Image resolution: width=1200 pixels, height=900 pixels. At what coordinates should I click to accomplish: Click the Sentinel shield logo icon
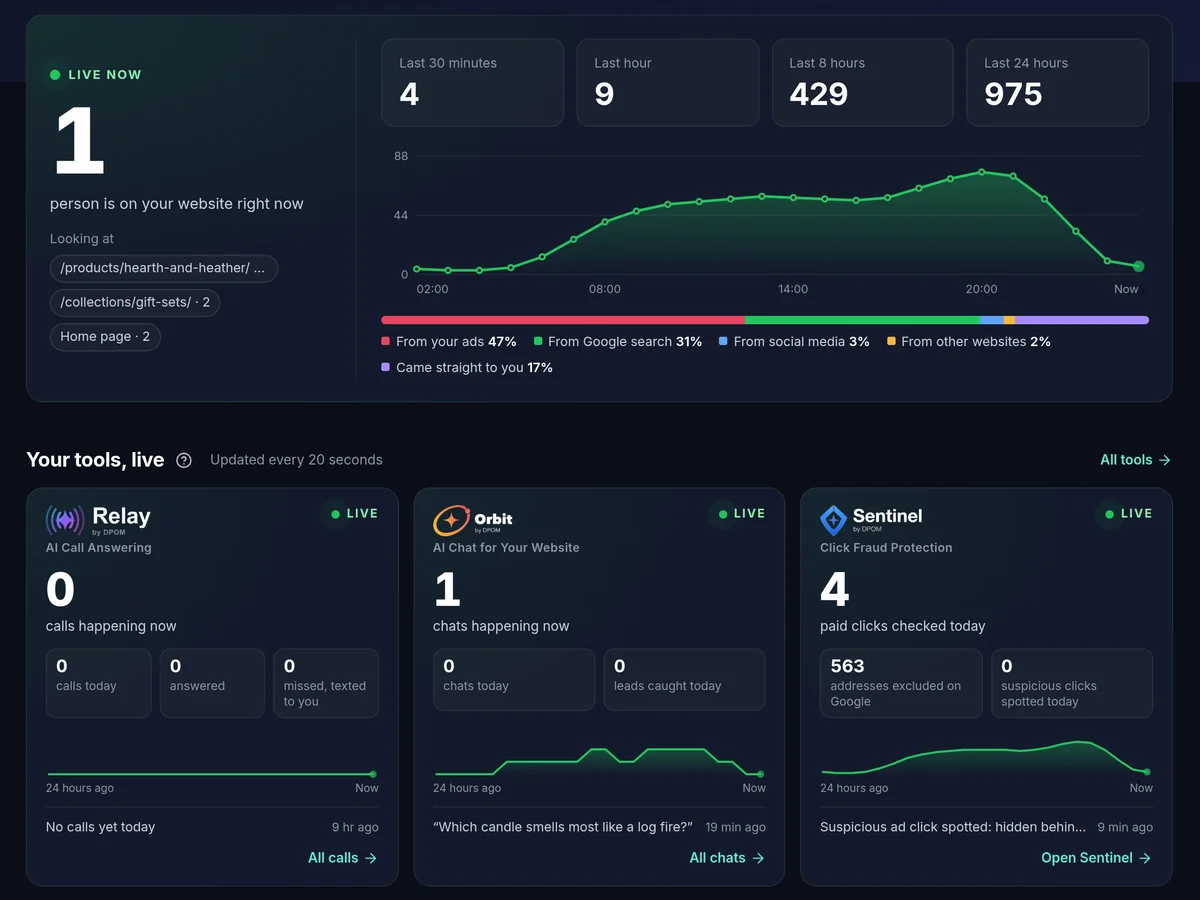(x=833, y=520)
